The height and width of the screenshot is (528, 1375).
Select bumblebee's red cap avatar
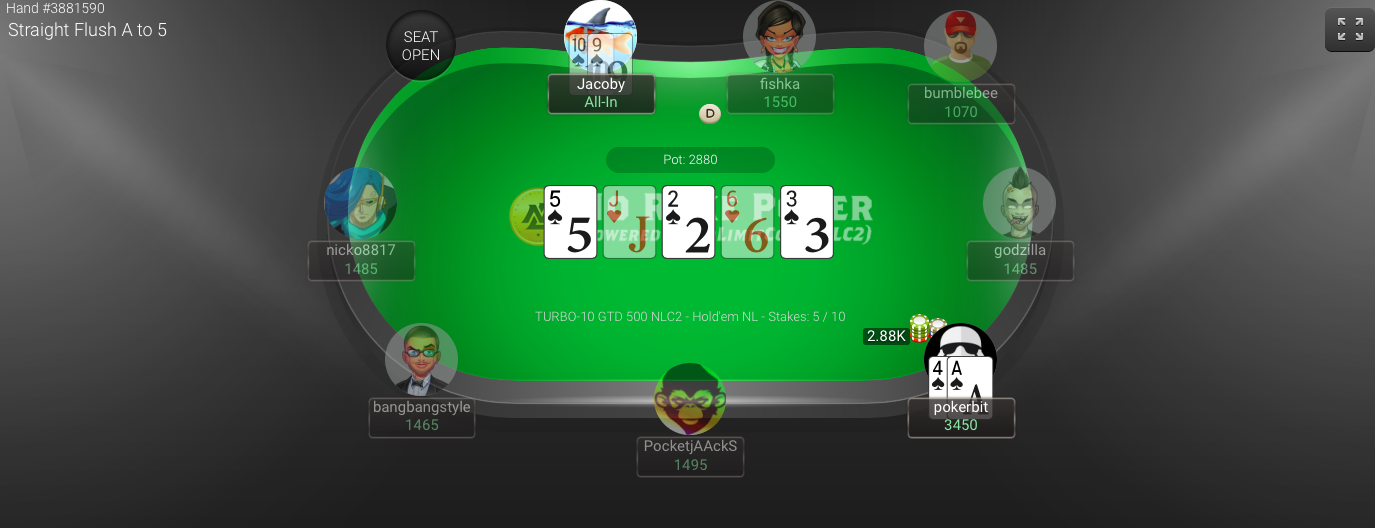pos(960,46)
